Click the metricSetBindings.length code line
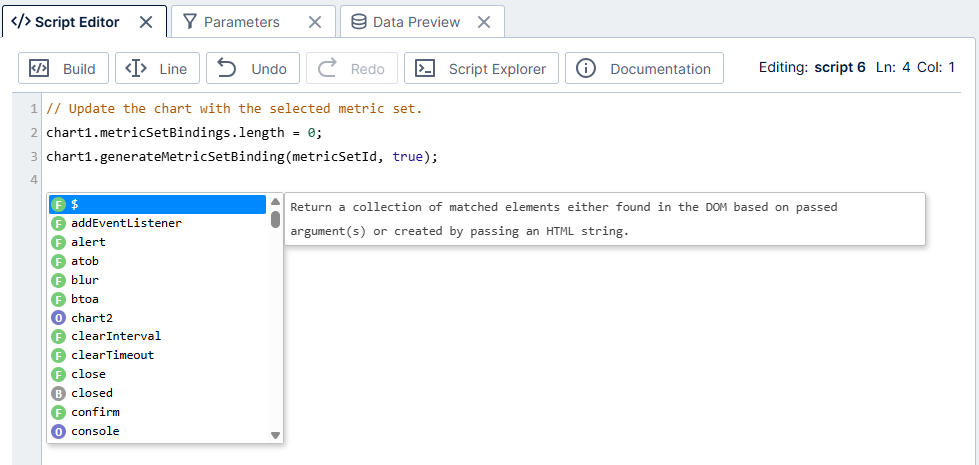 click(184, 133)
